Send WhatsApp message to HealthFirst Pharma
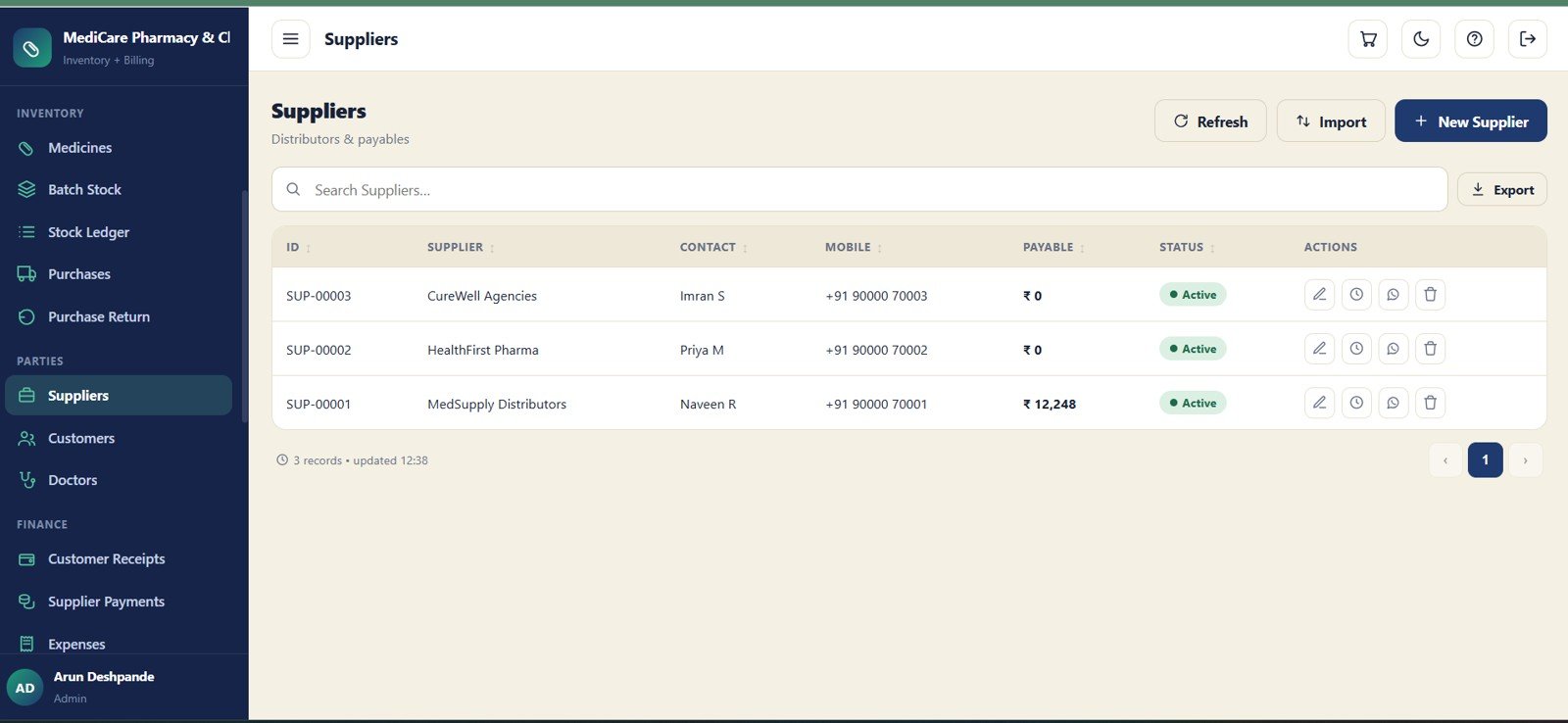 click(x=1393, y=349)
